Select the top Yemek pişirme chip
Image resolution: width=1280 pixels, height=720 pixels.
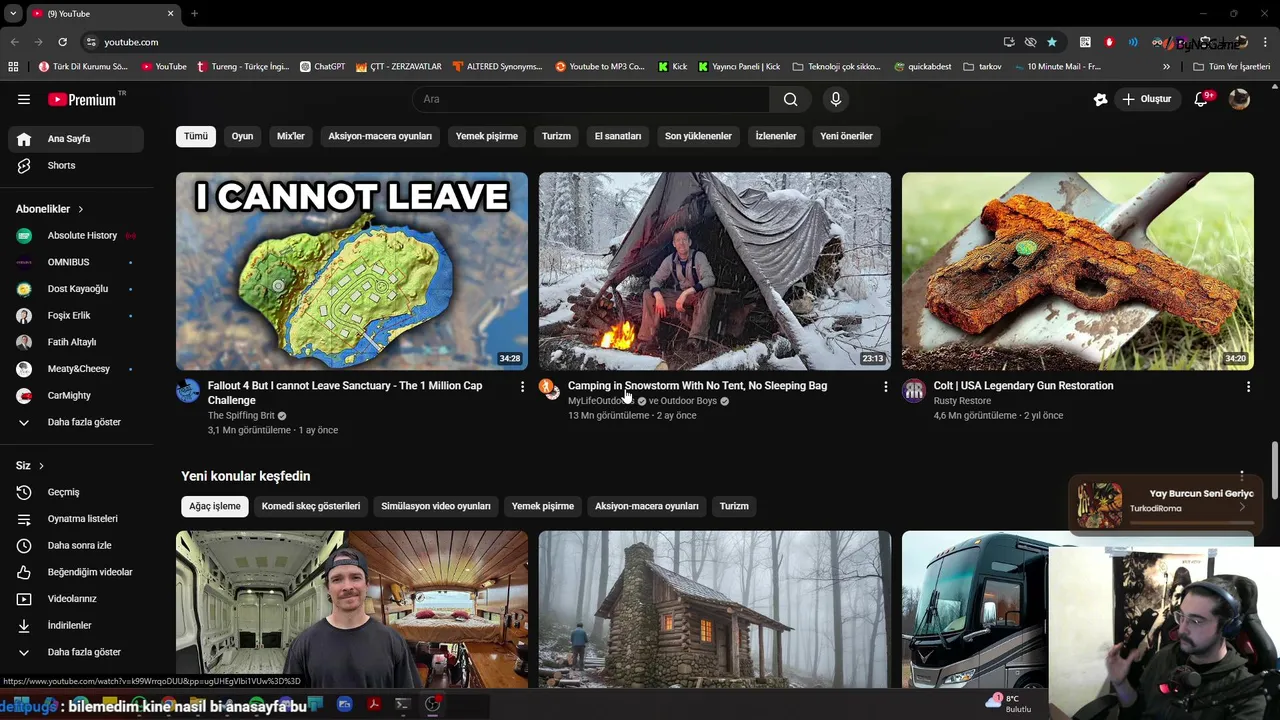point(487,136)
